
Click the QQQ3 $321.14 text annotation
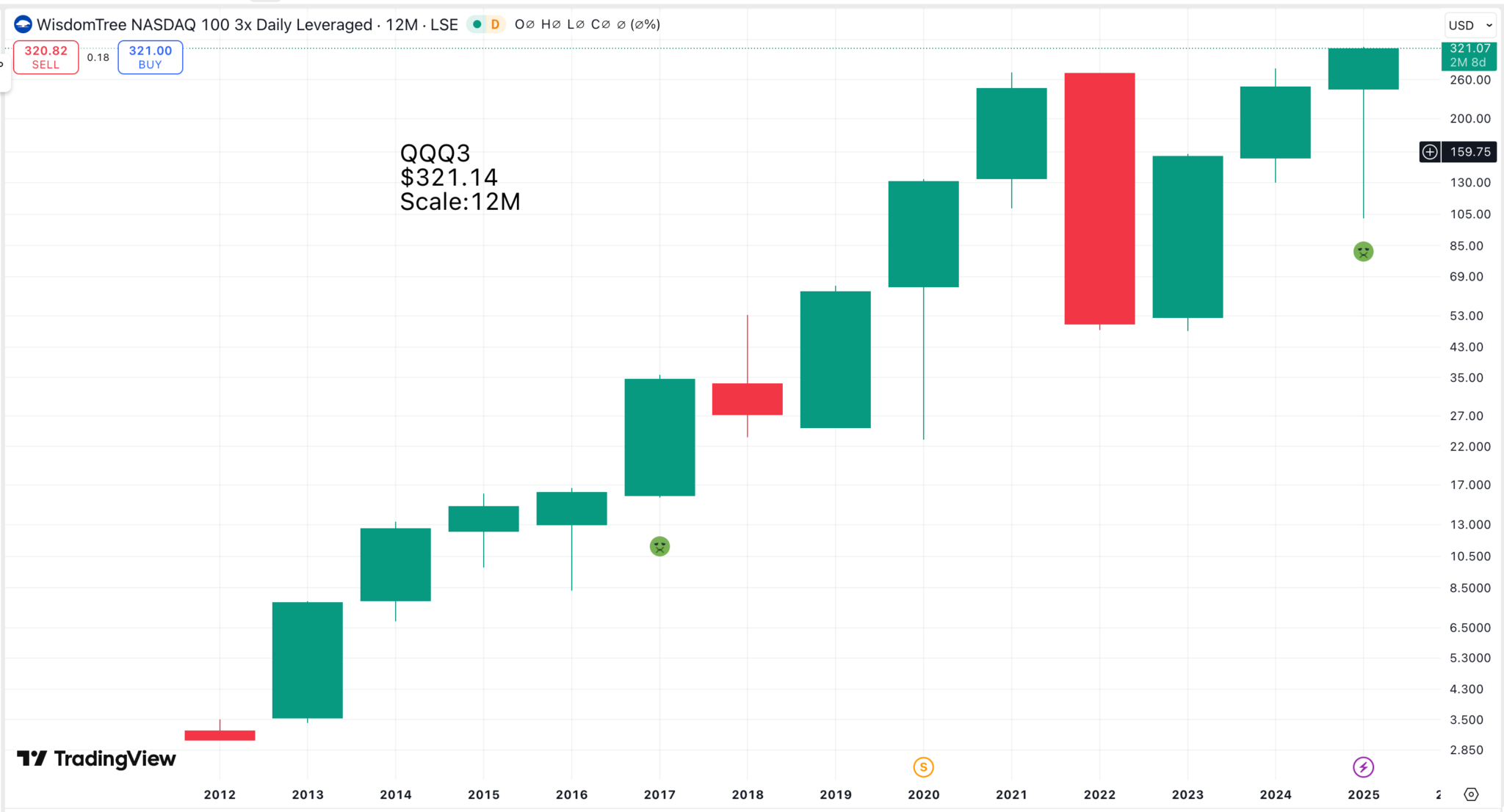[460, 177]
